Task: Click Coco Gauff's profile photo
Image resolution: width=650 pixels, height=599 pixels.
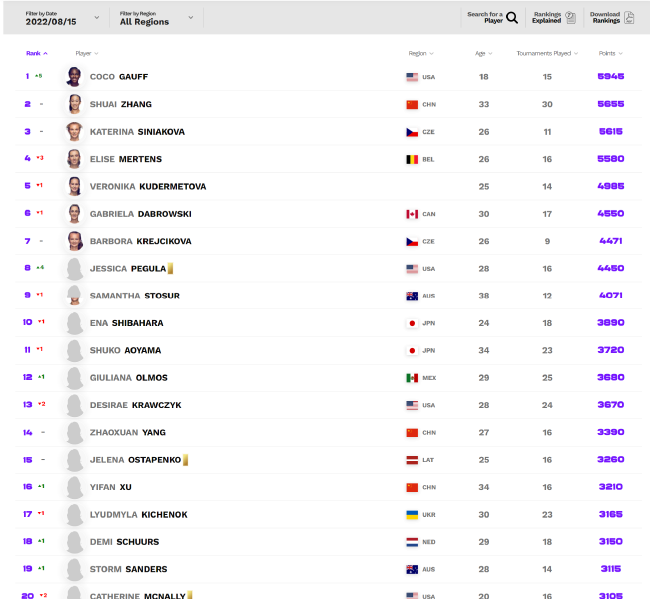Action: coord(75,77)
